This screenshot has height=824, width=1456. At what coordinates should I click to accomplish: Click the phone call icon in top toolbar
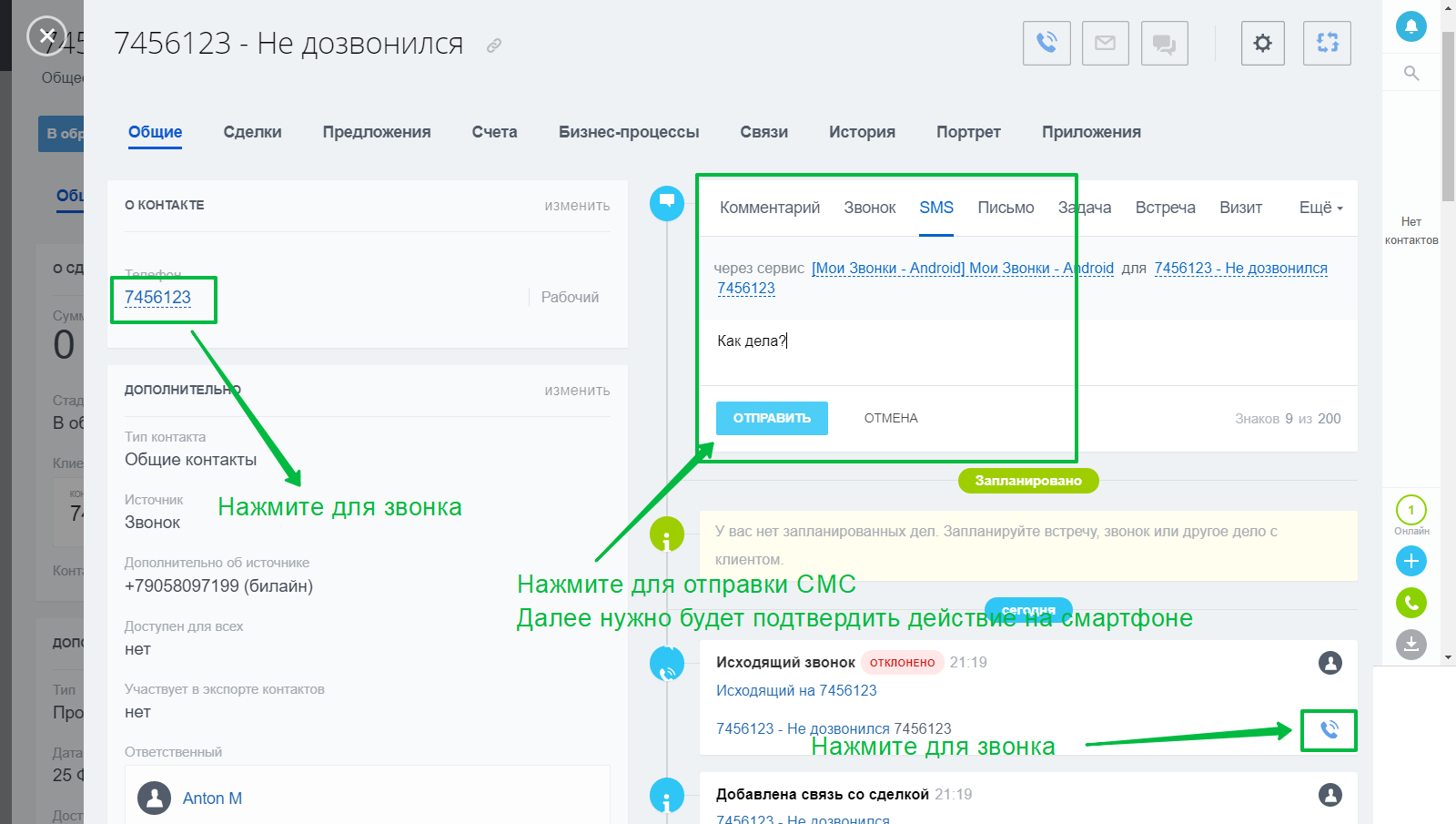pos(1046,43)
